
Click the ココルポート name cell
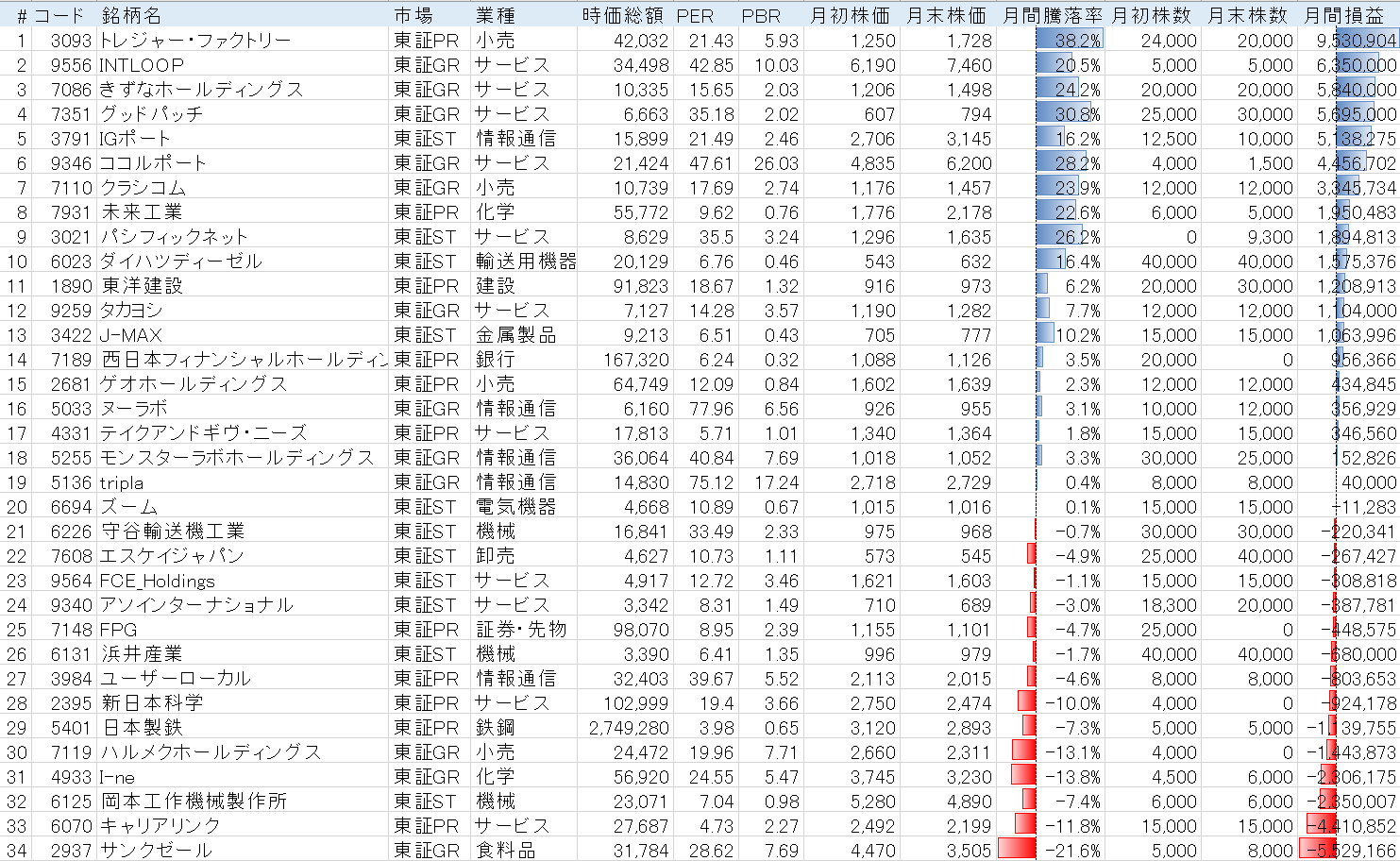click(242, 163)
